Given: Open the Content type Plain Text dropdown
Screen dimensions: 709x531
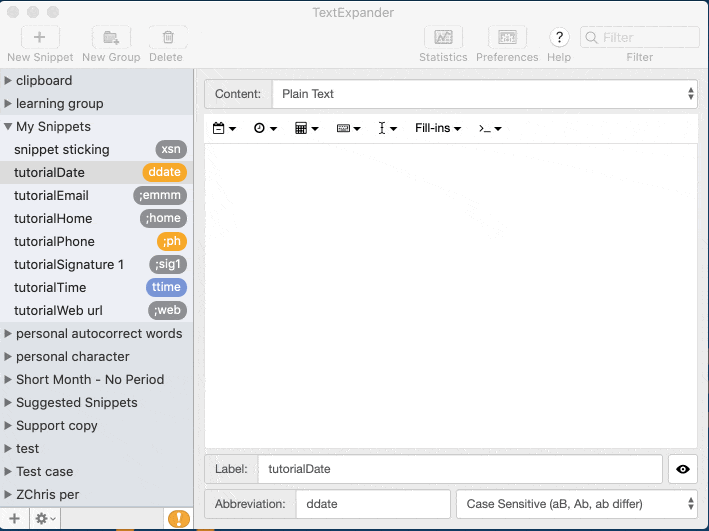Looking at the screenshot, I should click(485, 94).
